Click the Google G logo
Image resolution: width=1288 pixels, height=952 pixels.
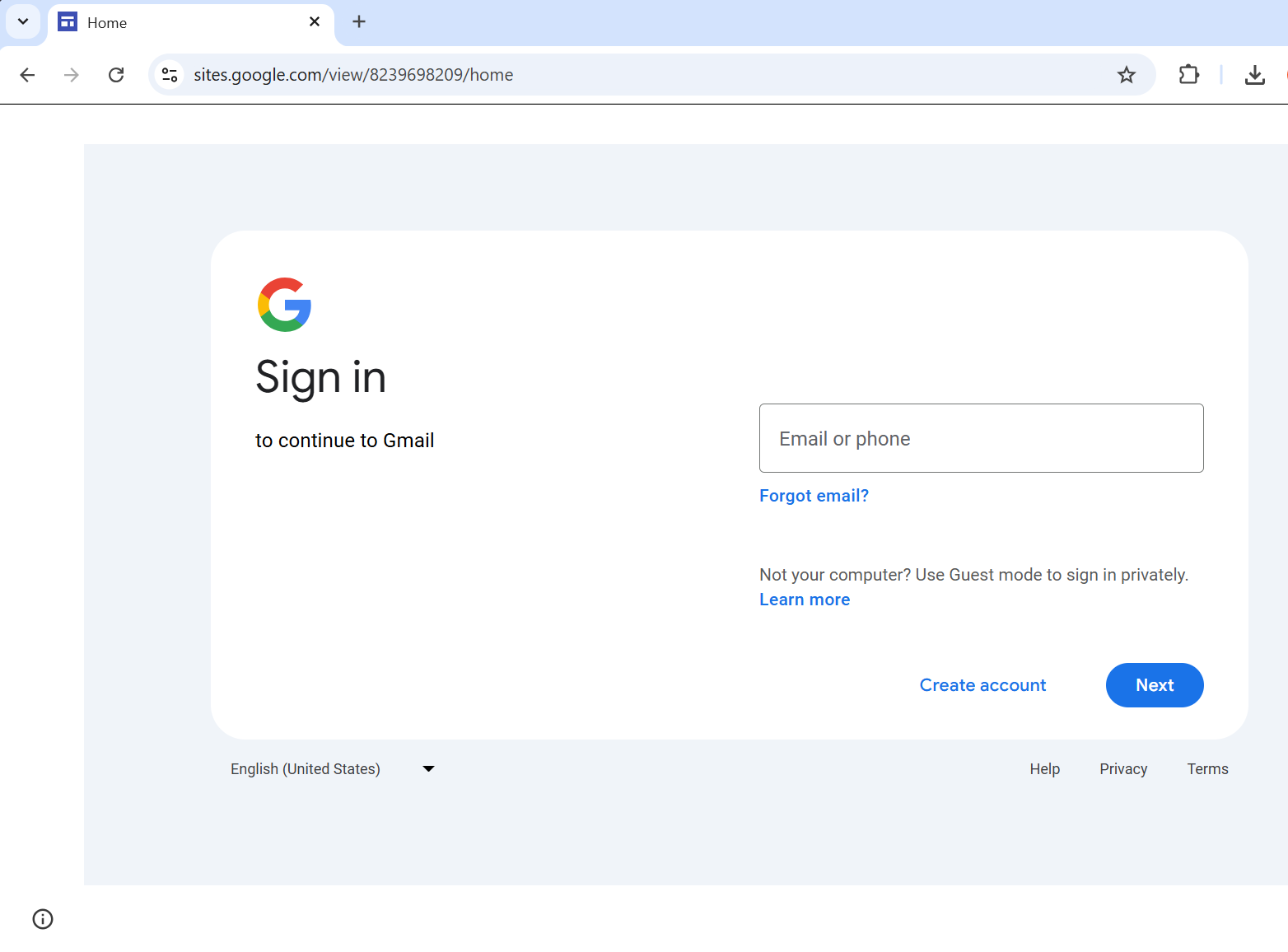pos(284,305)
